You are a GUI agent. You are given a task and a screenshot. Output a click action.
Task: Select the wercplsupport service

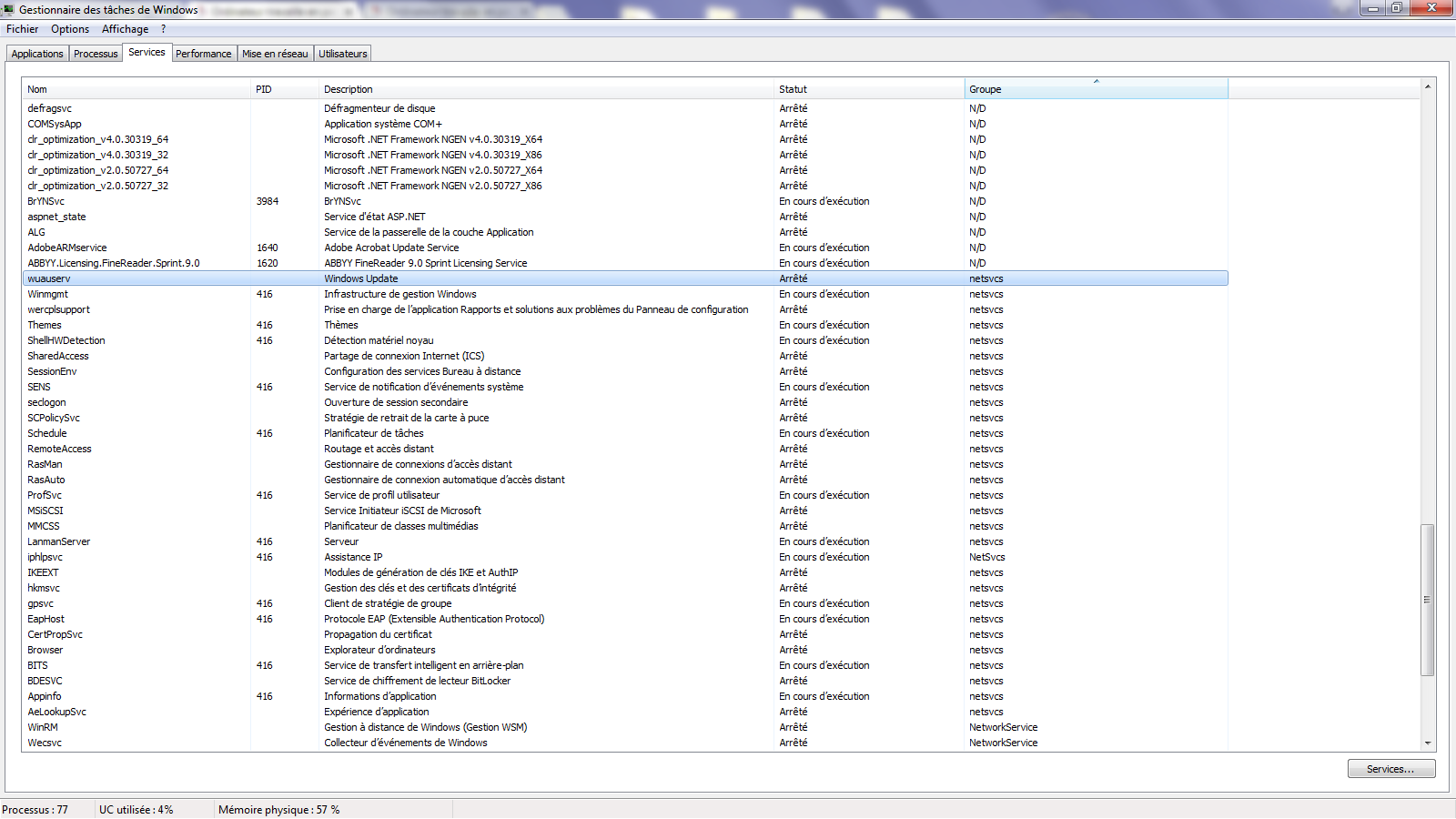[x=625, y=309]
